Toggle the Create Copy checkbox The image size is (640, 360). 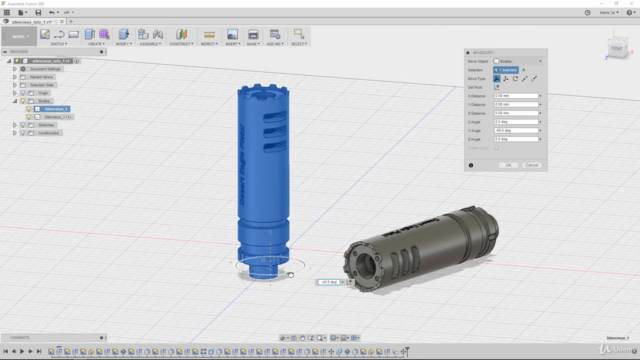[x=496, y=148]
